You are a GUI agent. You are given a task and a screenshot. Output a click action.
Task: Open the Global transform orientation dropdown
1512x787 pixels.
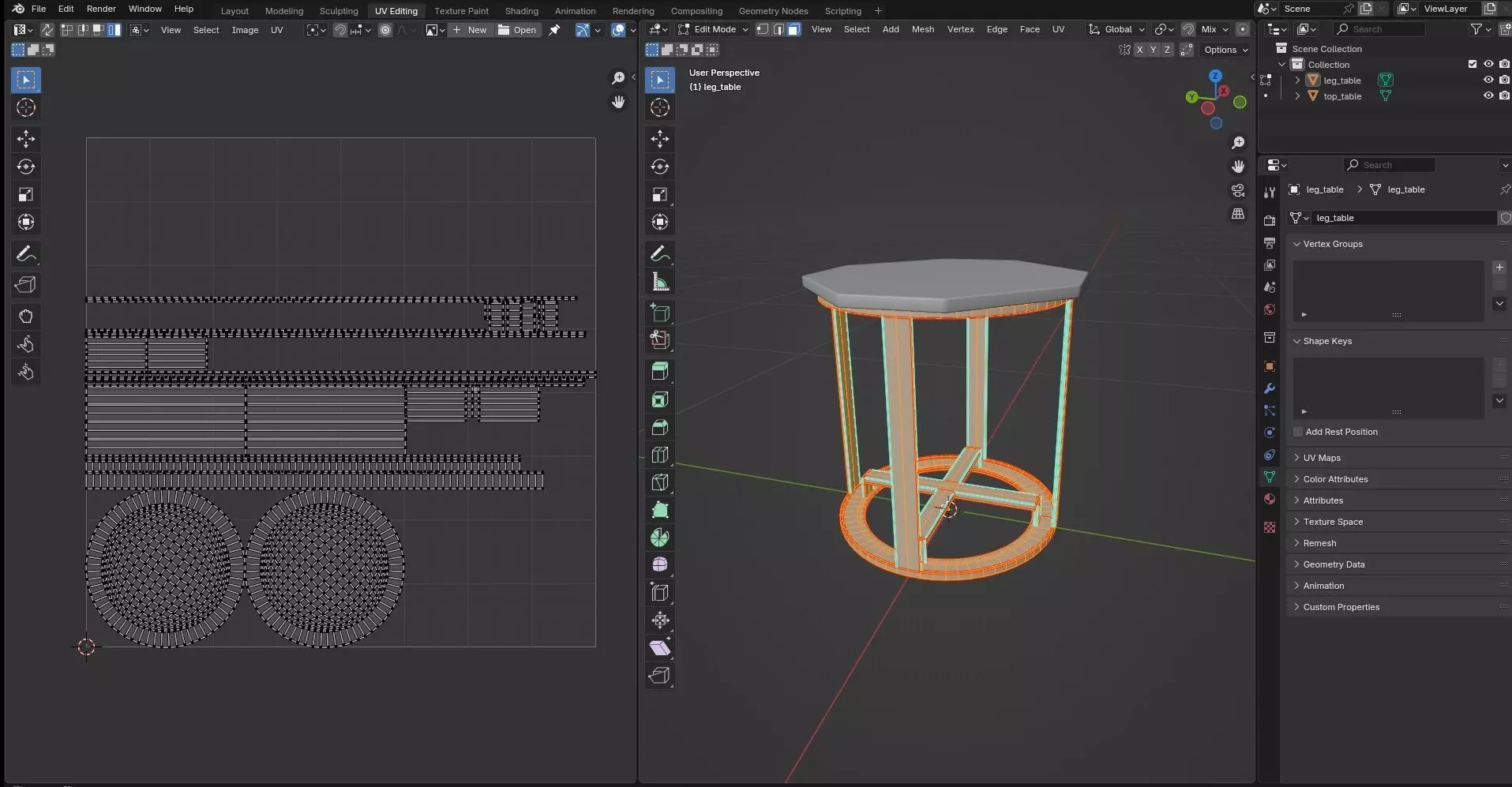pyautogui.click(x=1116, y=29)
